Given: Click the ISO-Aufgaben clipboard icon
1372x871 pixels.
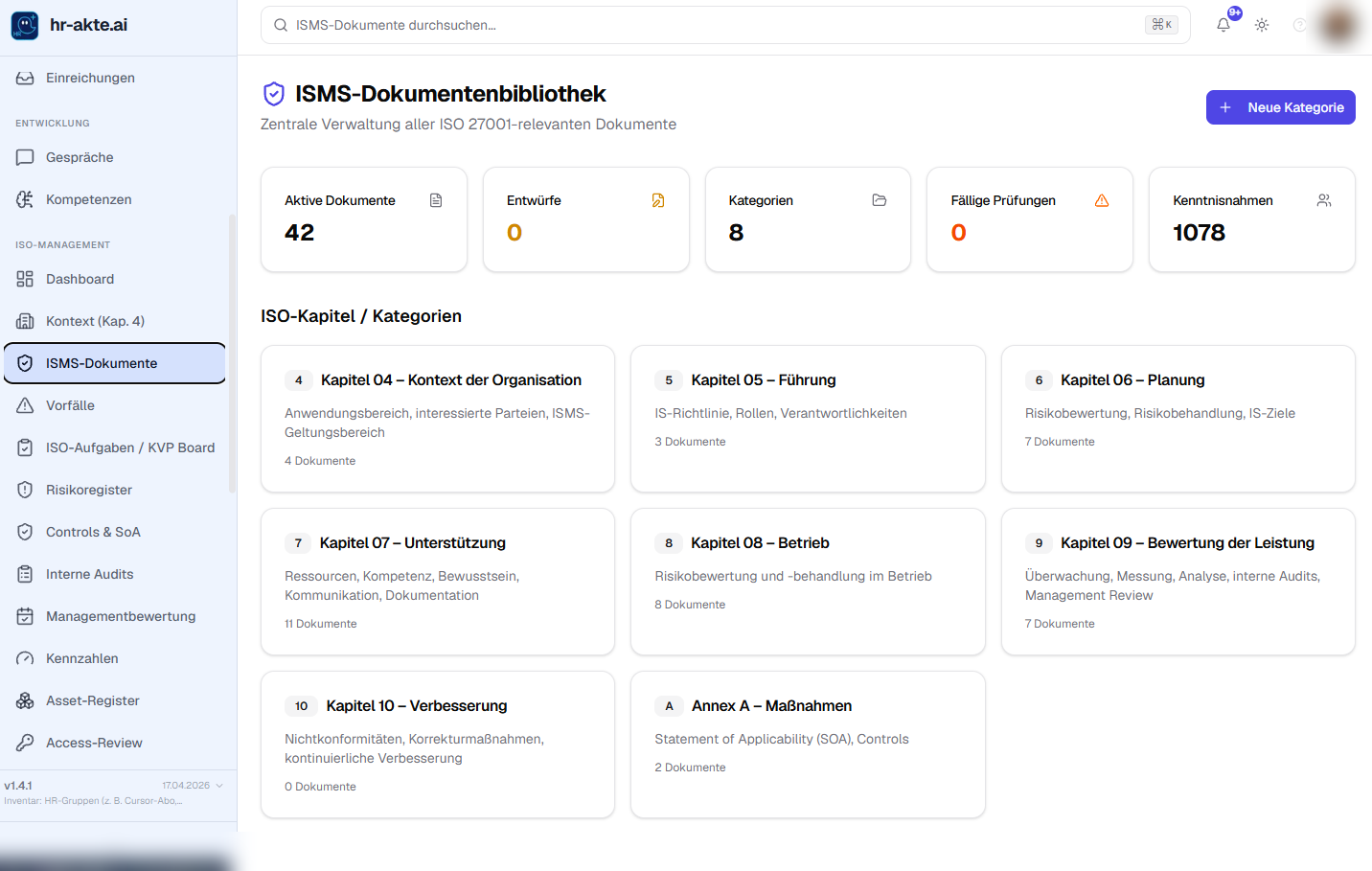Looking at the screenshot, I should coord(25,447).
